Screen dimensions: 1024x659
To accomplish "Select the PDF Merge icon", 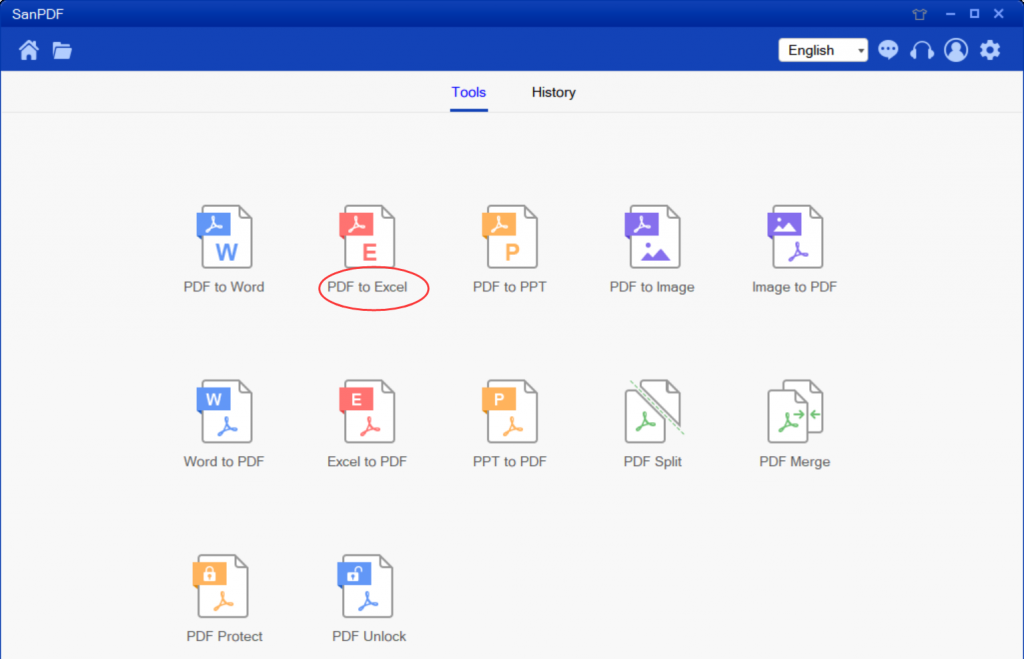I will (795, 411).
